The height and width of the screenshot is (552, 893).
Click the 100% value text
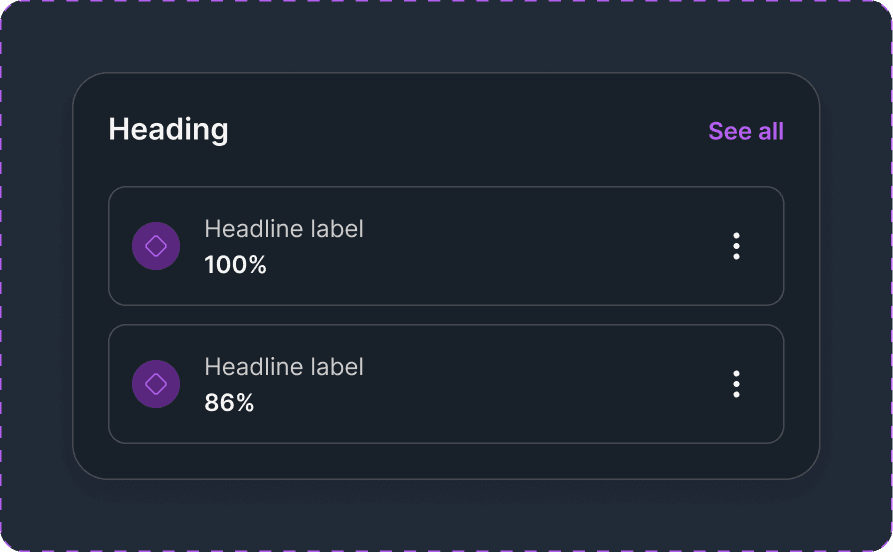235,265
